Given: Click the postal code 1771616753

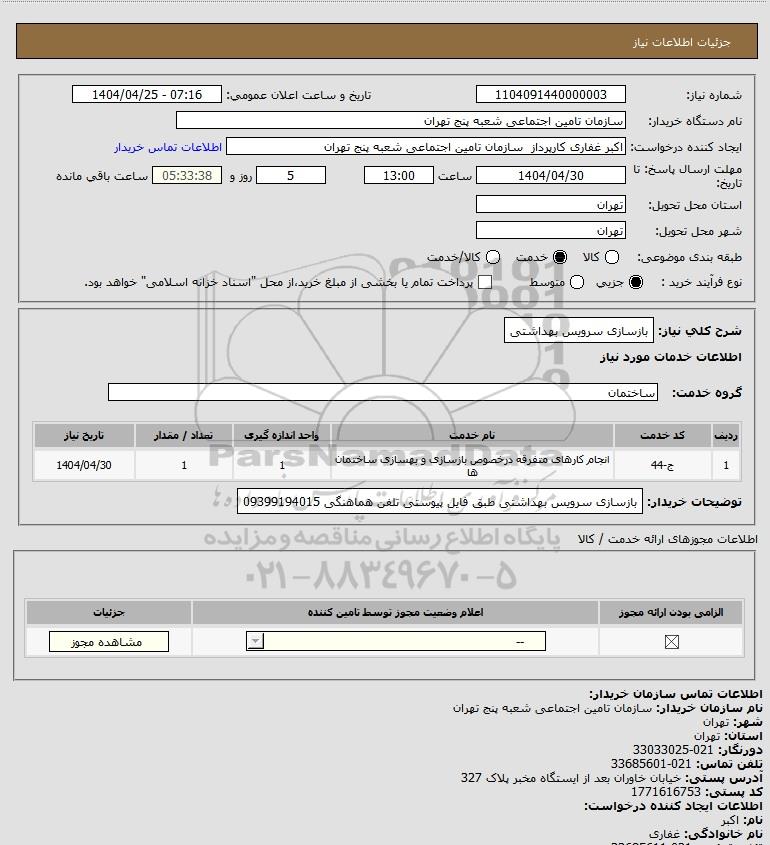Looking at the screenshot, I should [666, 792].
